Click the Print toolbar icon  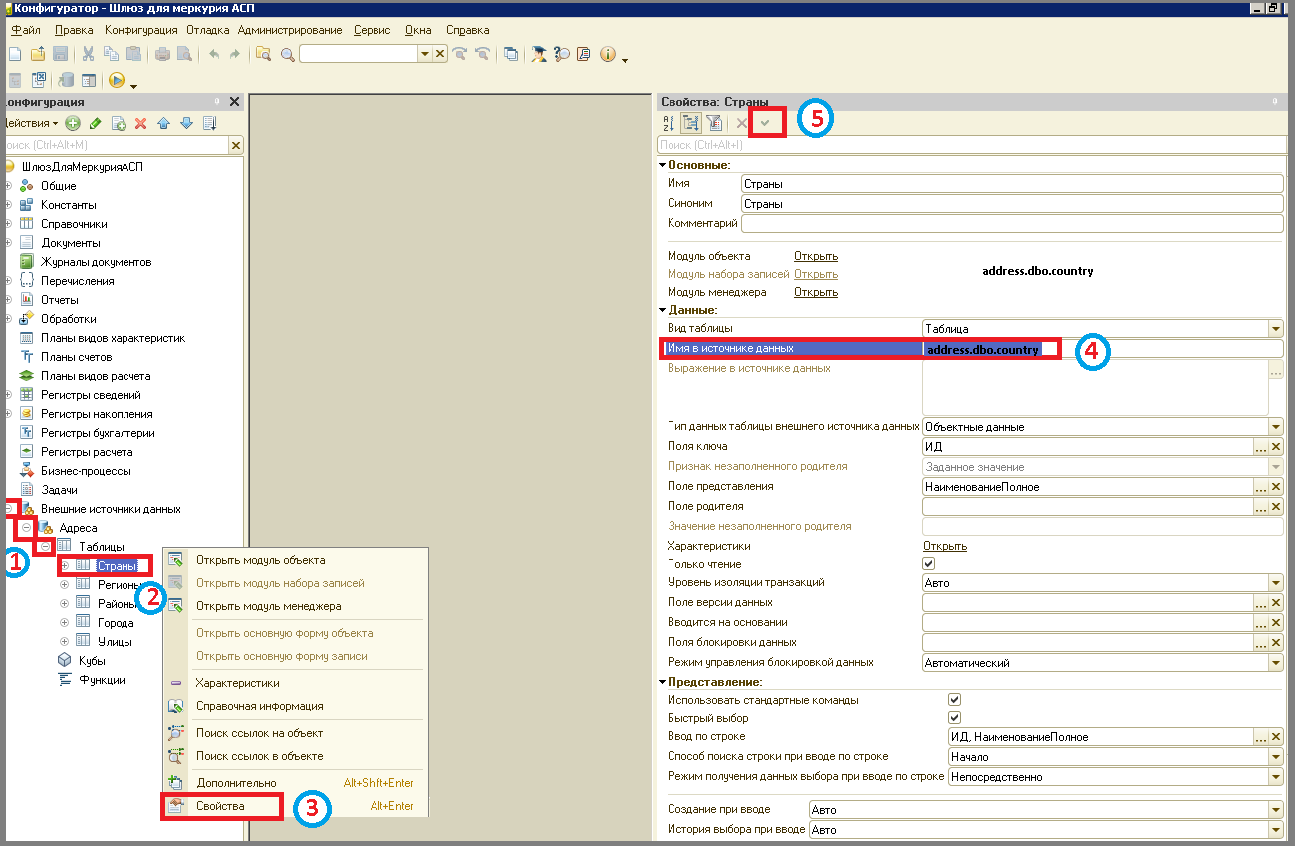(x=162, y=54)
